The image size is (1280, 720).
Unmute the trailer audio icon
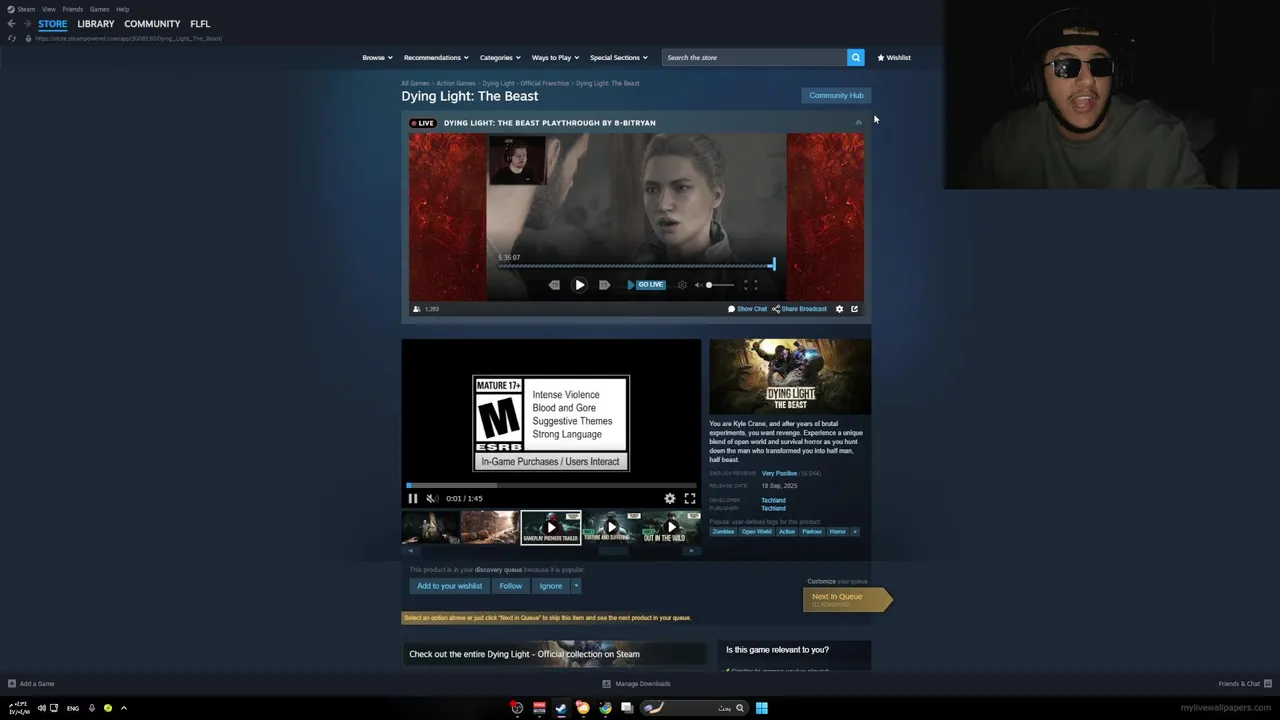tap(431, 498)
